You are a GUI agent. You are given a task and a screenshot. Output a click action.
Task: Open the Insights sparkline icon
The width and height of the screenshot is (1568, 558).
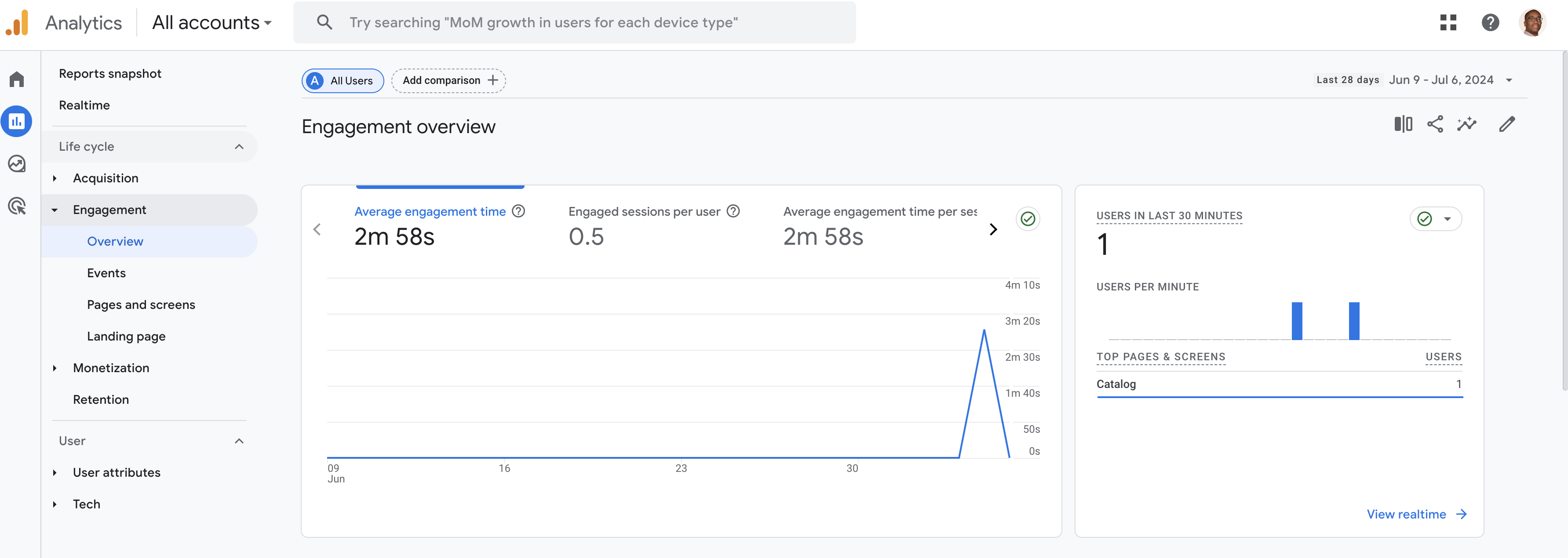pos(1466,125)
